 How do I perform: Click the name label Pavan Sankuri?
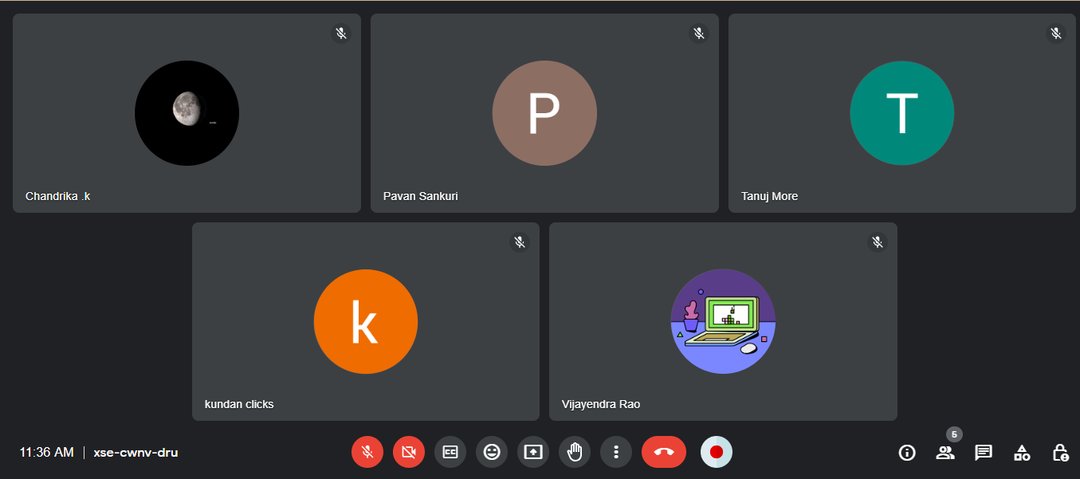[x=420, y=196]
